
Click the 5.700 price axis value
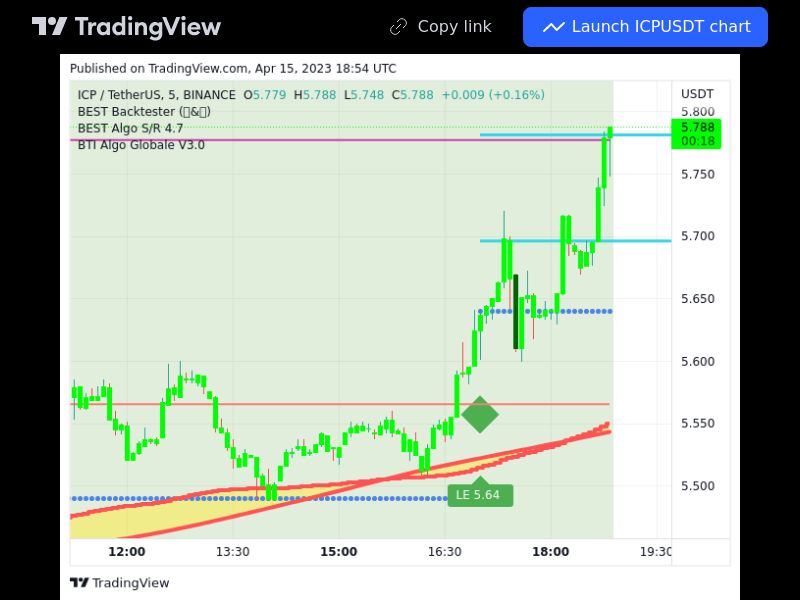coord(697,236)
